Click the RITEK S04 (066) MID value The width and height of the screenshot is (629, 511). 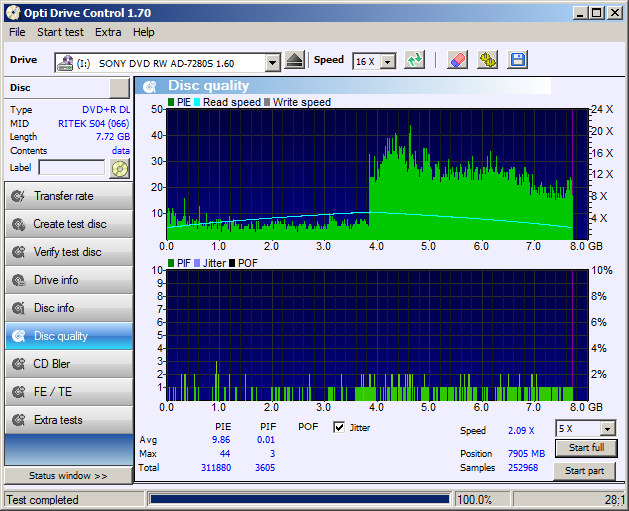coord(94,124)
